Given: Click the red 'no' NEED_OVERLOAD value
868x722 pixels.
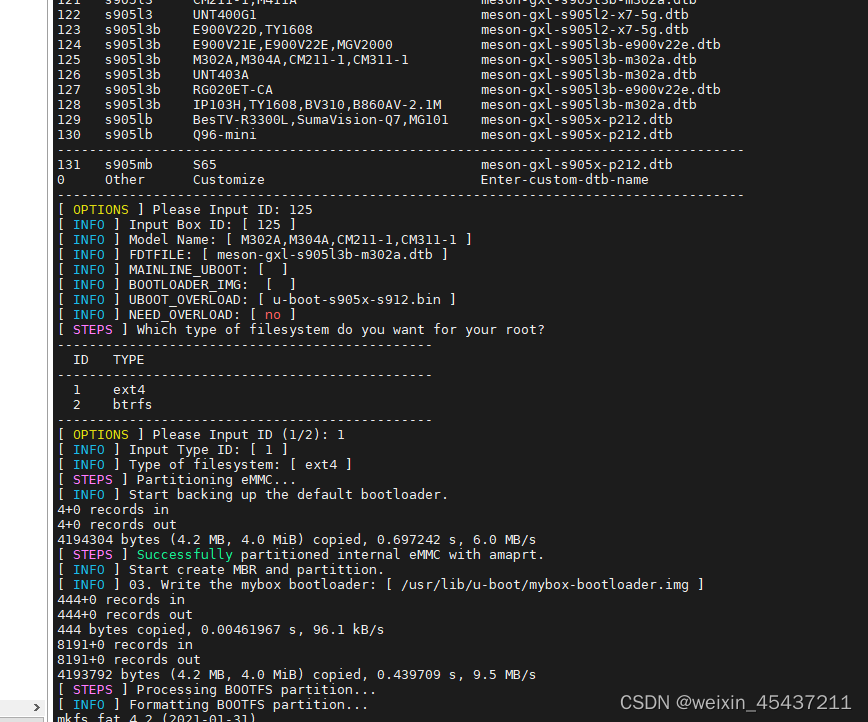Looking at the screenshot, I should point(273,315).
